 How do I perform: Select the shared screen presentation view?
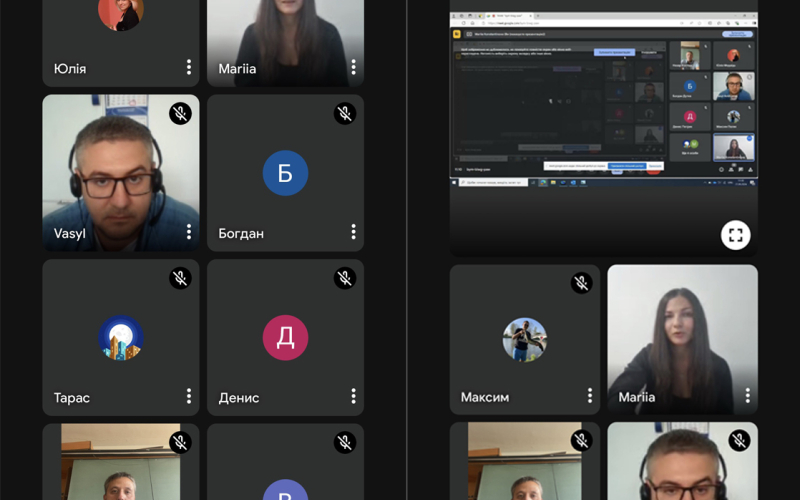[604, 128]
